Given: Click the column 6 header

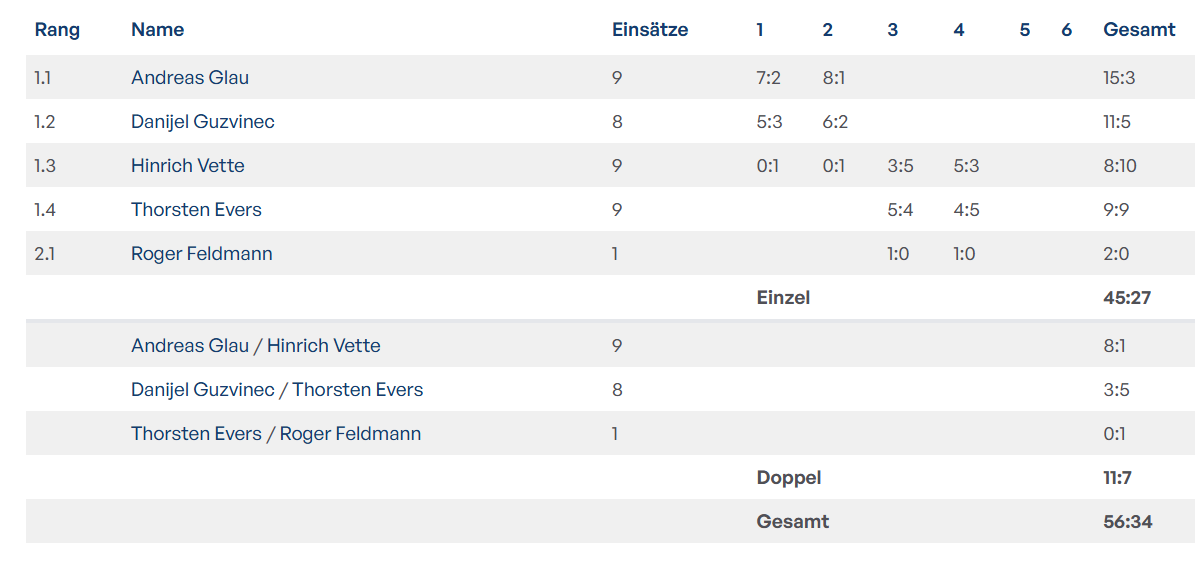Looking at the screenshot, I should click(x=1066, y=30).
